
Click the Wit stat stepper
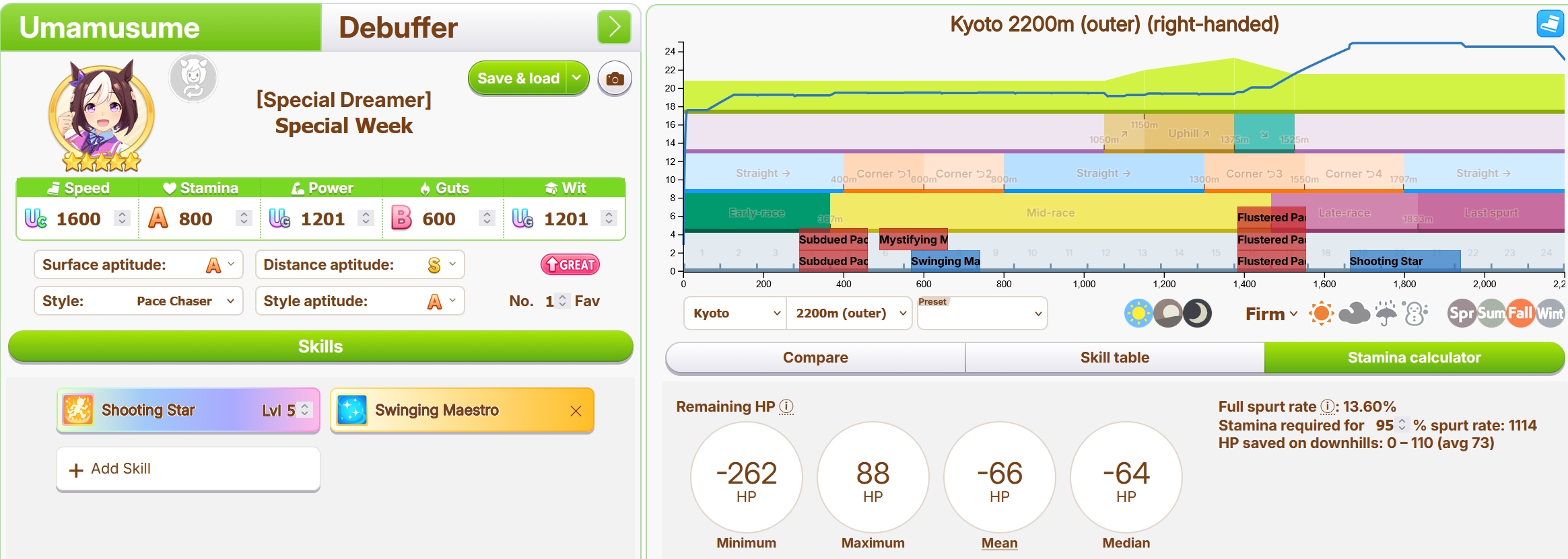pos(609,218)
